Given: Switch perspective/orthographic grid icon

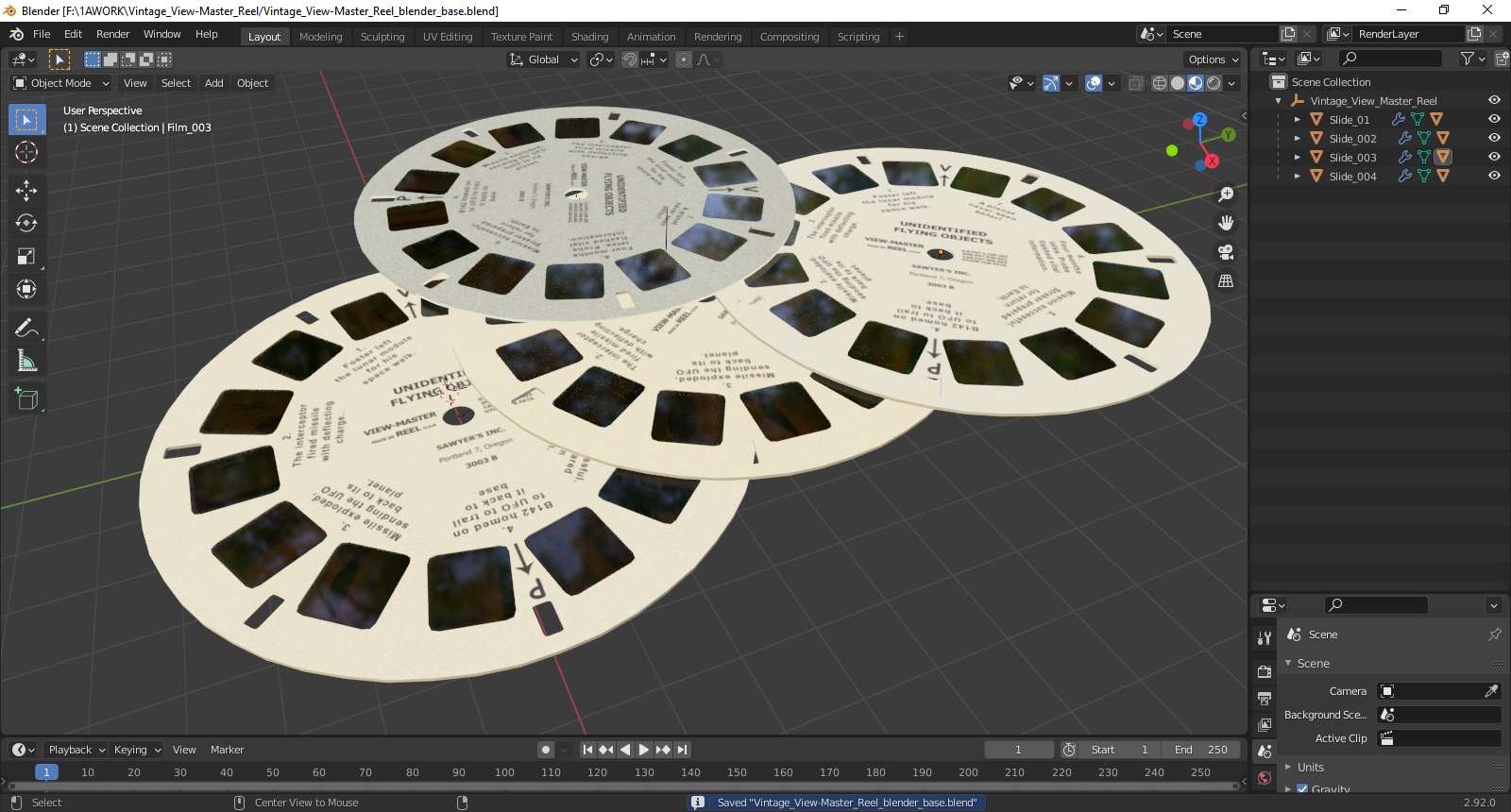Looking at the screenshot, I should click(1226, 281).
